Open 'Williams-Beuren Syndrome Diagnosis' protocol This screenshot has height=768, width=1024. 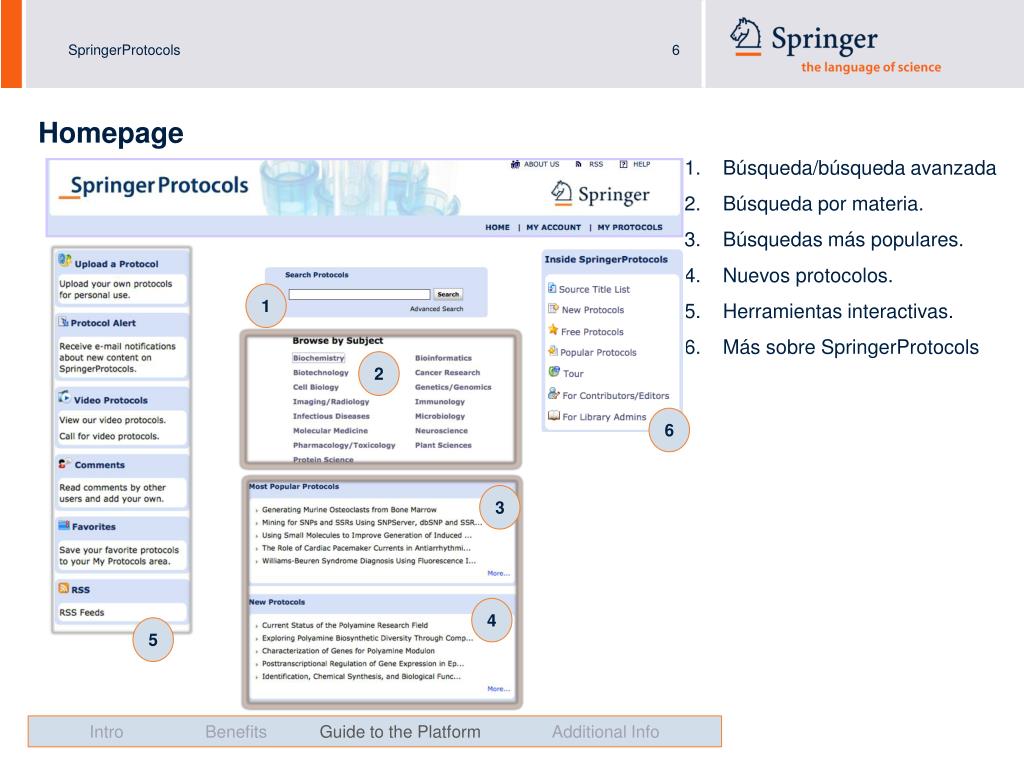click(368, 560)
